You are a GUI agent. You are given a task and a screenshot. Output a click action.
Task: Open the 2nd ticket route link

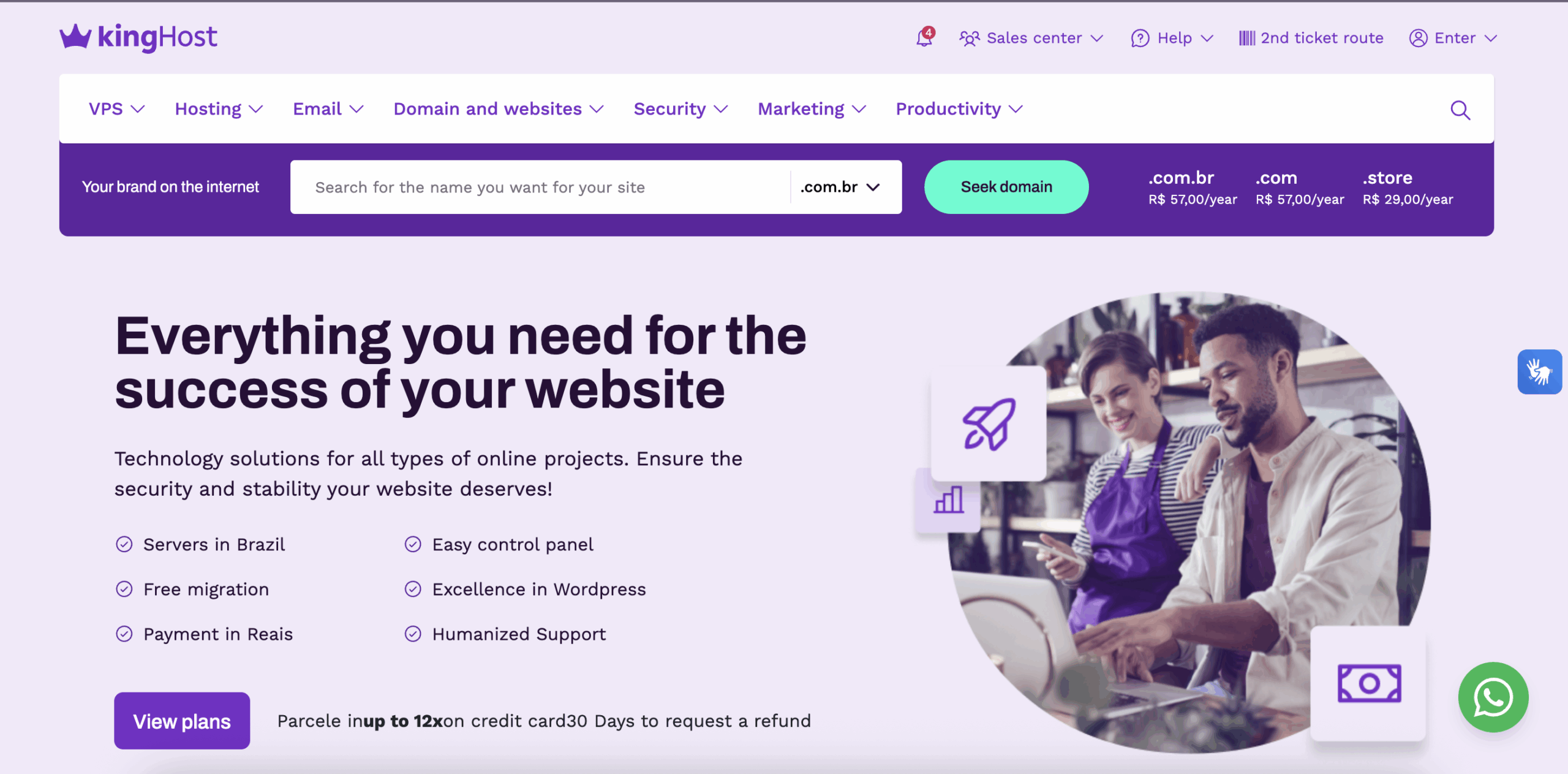pos(1311,38)
